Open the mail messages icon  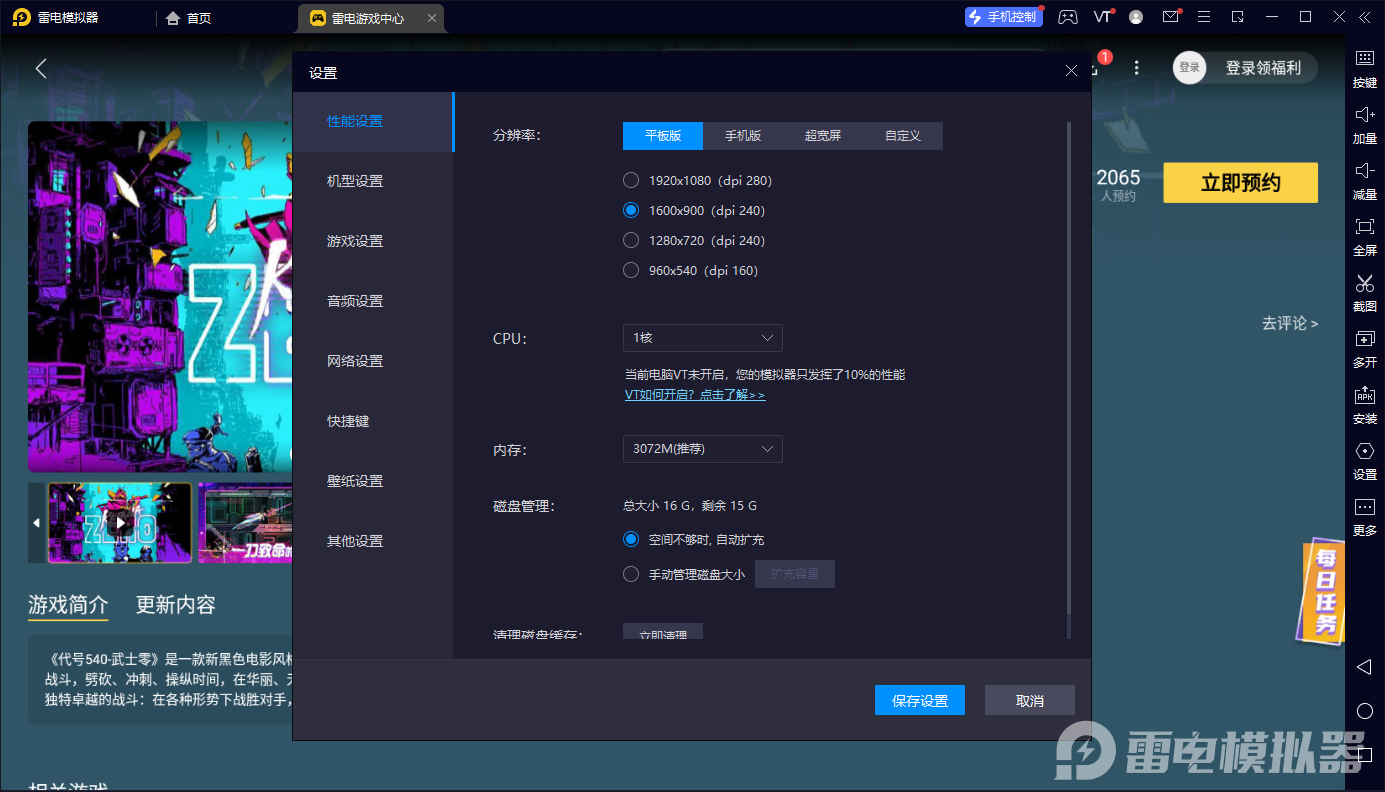(1170, 17)
